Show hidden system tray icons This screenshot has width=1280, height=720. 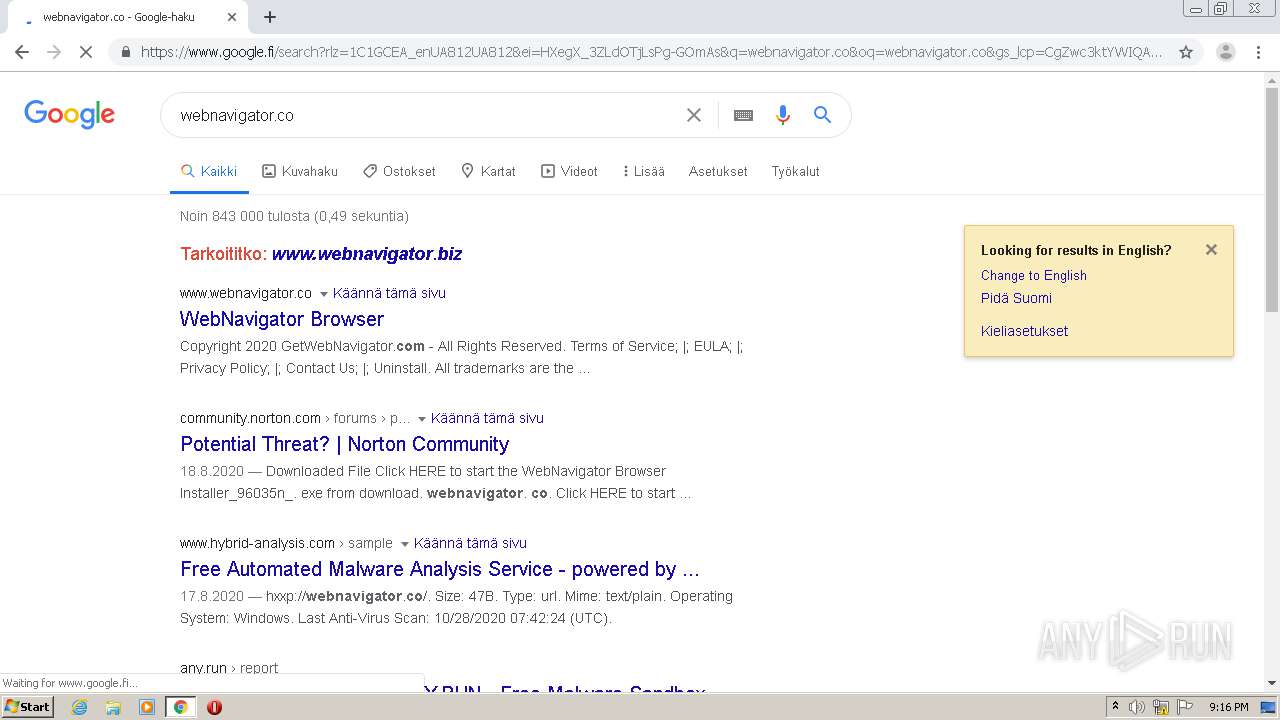1116,707
